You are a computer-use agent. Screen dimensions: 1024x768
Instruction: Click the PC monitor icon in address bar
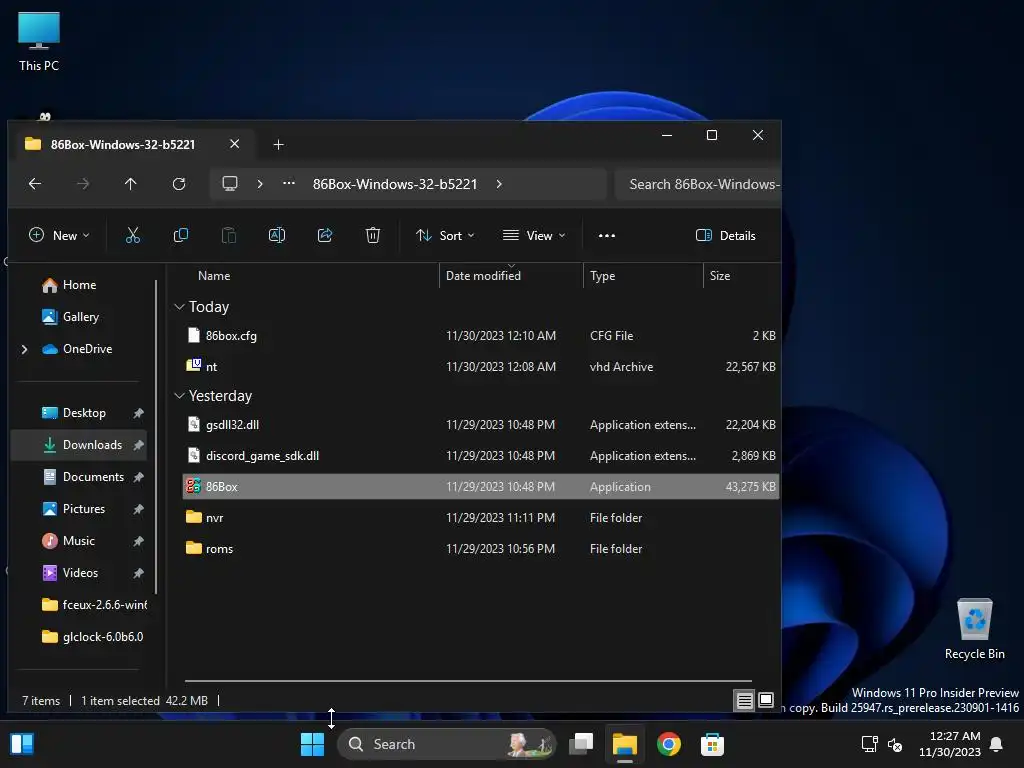(x=230, y=184)
